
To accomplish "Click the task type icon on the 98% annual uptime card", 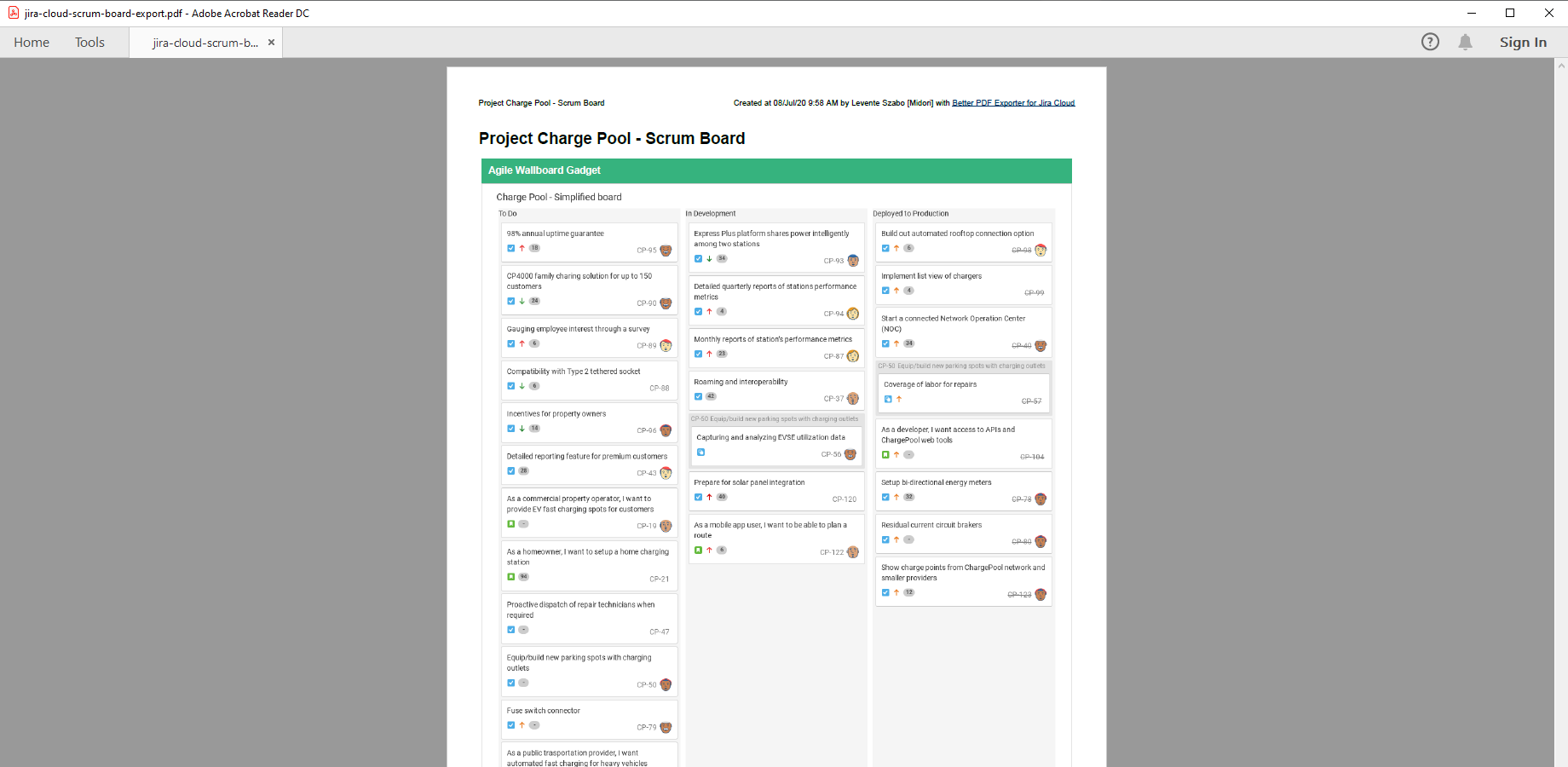I will point(511,248).
